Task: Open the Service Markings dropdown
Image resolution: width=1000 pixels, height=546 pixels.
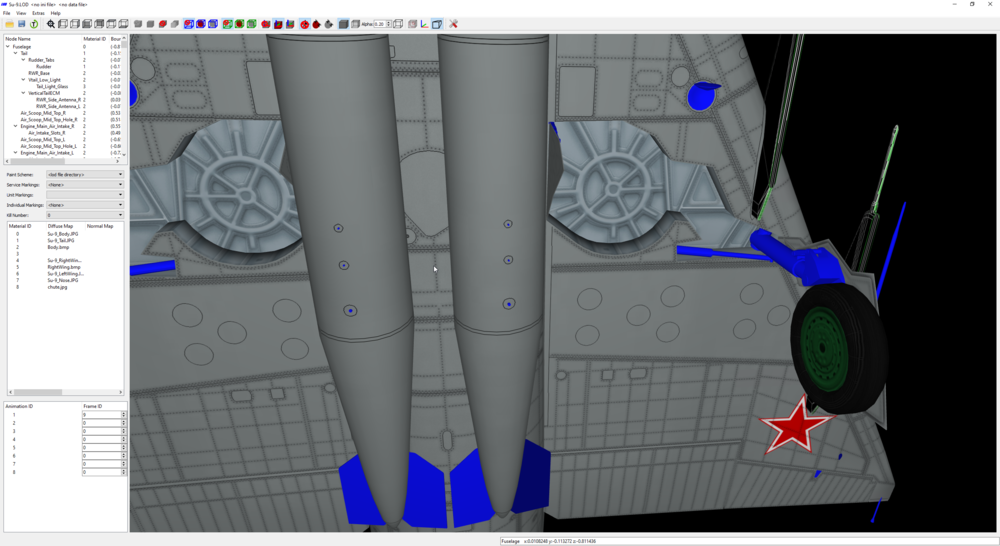Action: point(85,184)
